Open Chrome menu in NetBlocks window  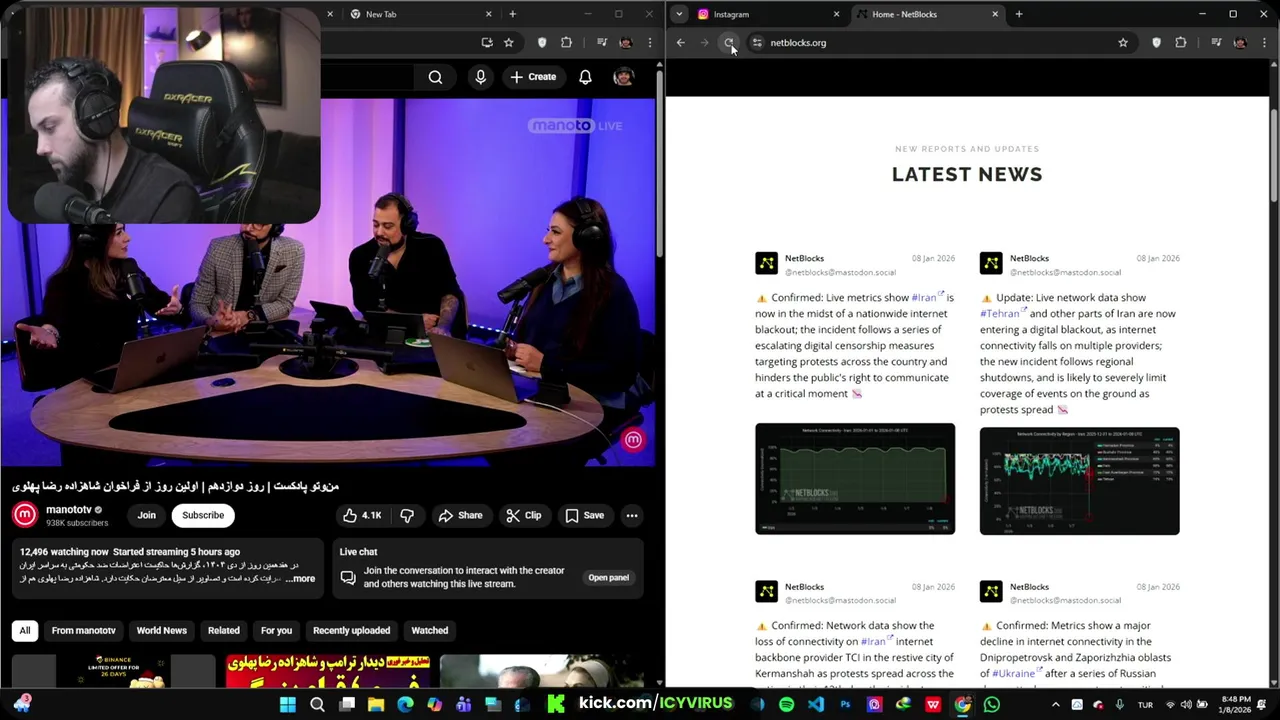[1264, 43]
